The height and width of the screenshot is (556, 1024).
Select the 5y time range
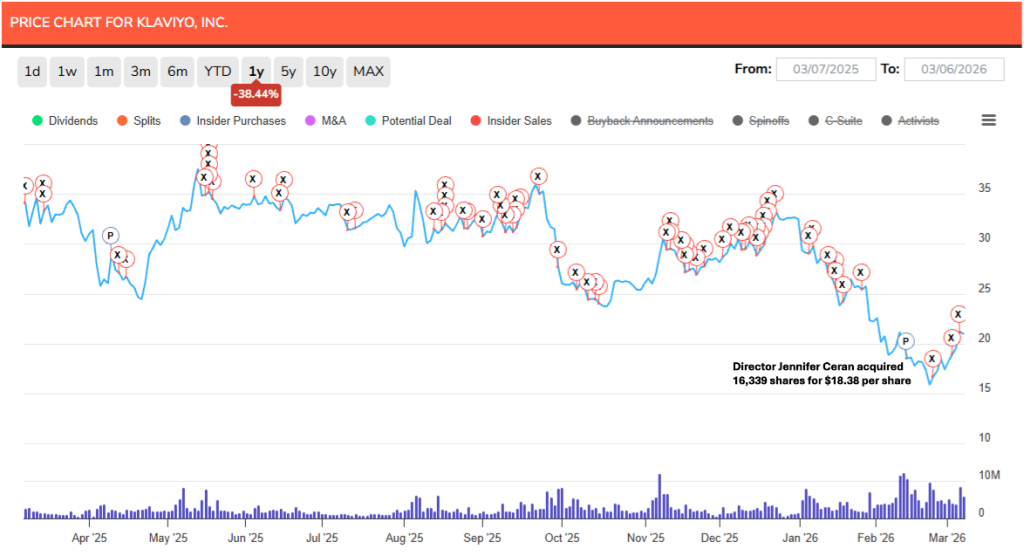pos(288,71)
